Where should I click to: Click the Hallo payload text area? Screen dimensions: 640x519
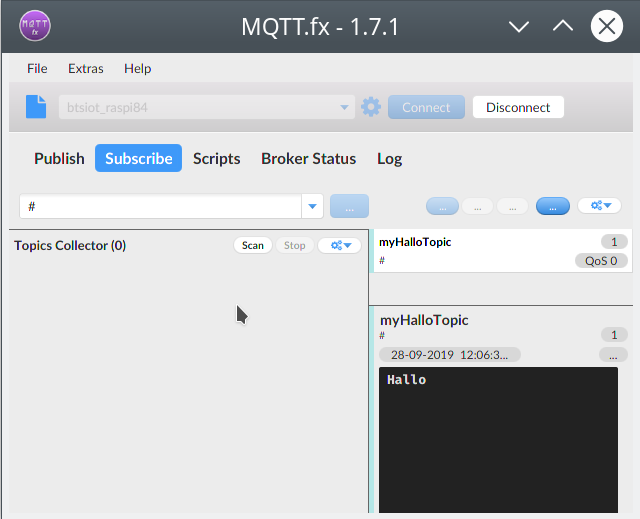(x=498, y=439)
